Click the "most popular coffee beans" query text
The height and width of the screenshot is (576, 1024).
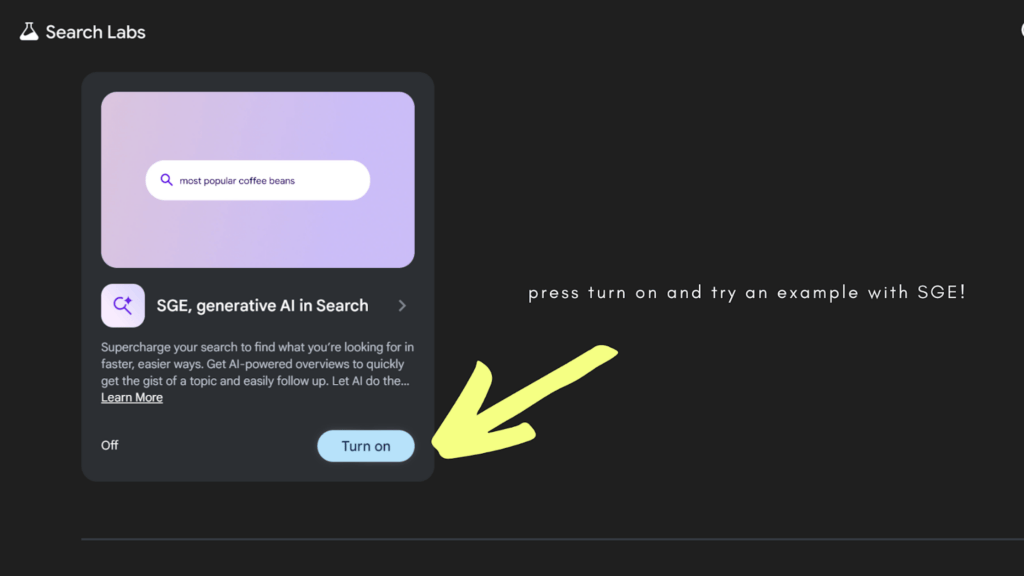tap(237, 181)
